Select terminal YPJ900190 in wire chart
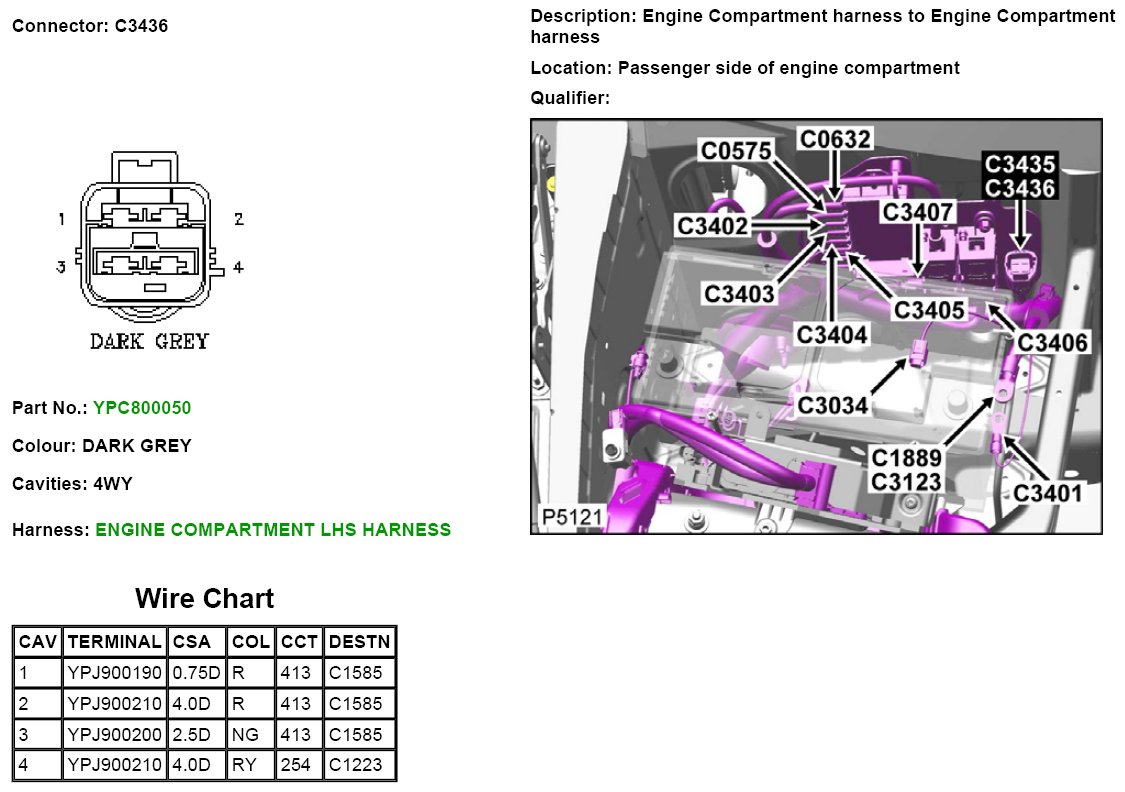 coord(115,673)
